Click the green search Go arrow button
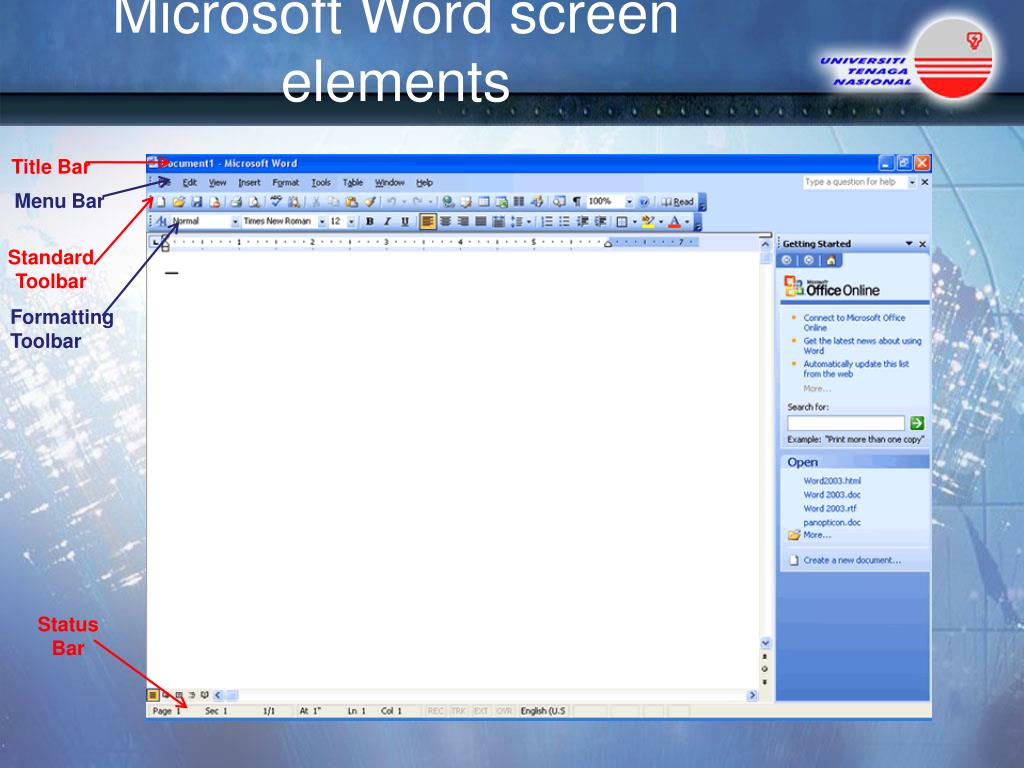Image resolution: width=1024 pixels, height=768 pixels. pos(917,423)
